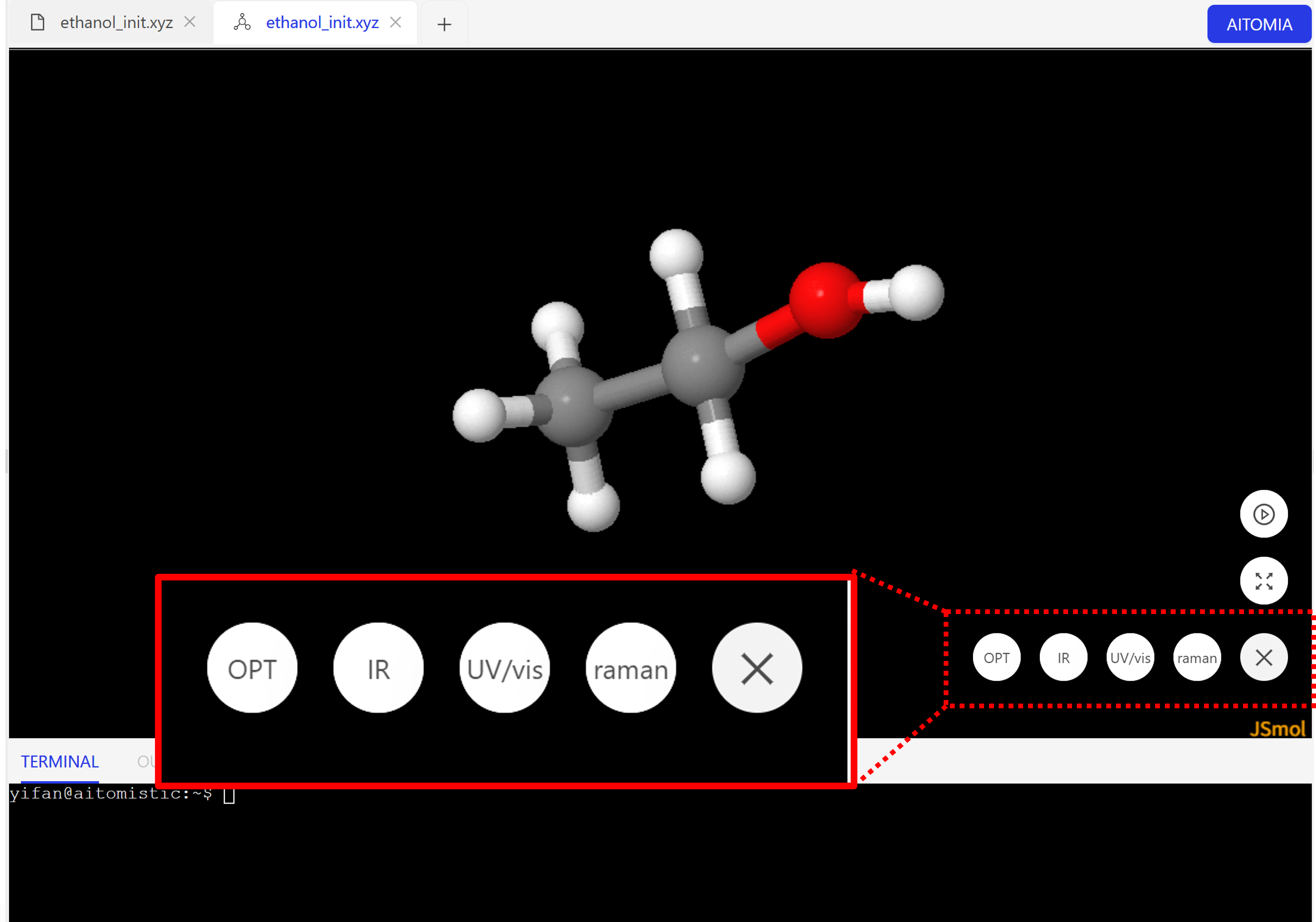
Task: Close the first ethanol_init.xyz tab
Action: (x=189, y=22)
